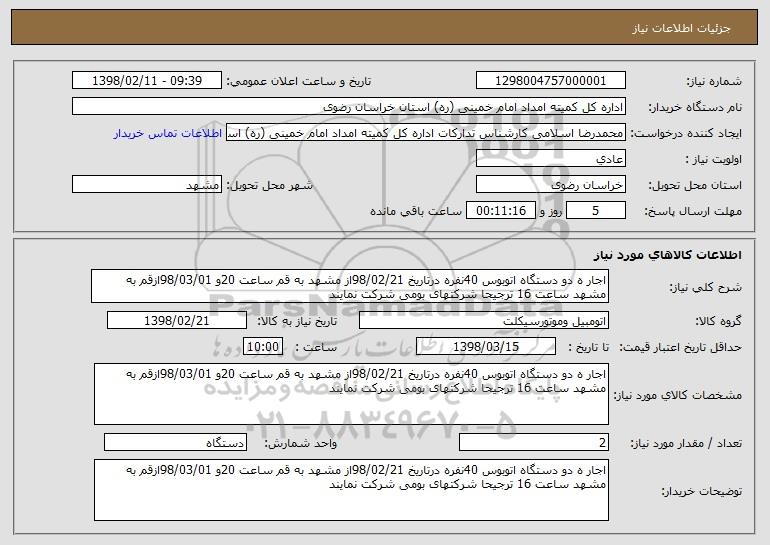Click the تاریخ نیاز به کالا field 1398/02/21
770x545 pixels.
pyautogui.click(x=177, y=321)
